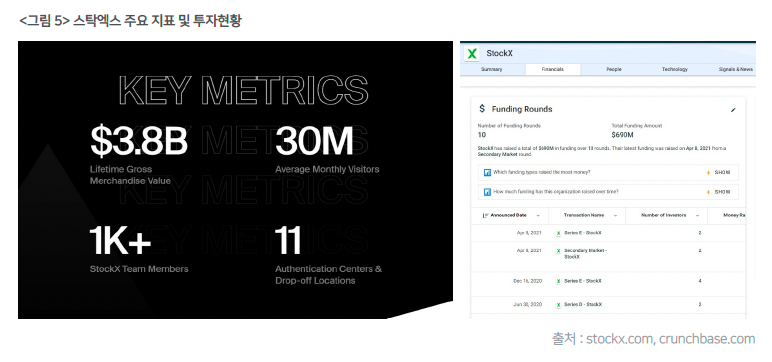
Task: Click the 'Average Monthly Visitors' label
Action: pos(327,169)
